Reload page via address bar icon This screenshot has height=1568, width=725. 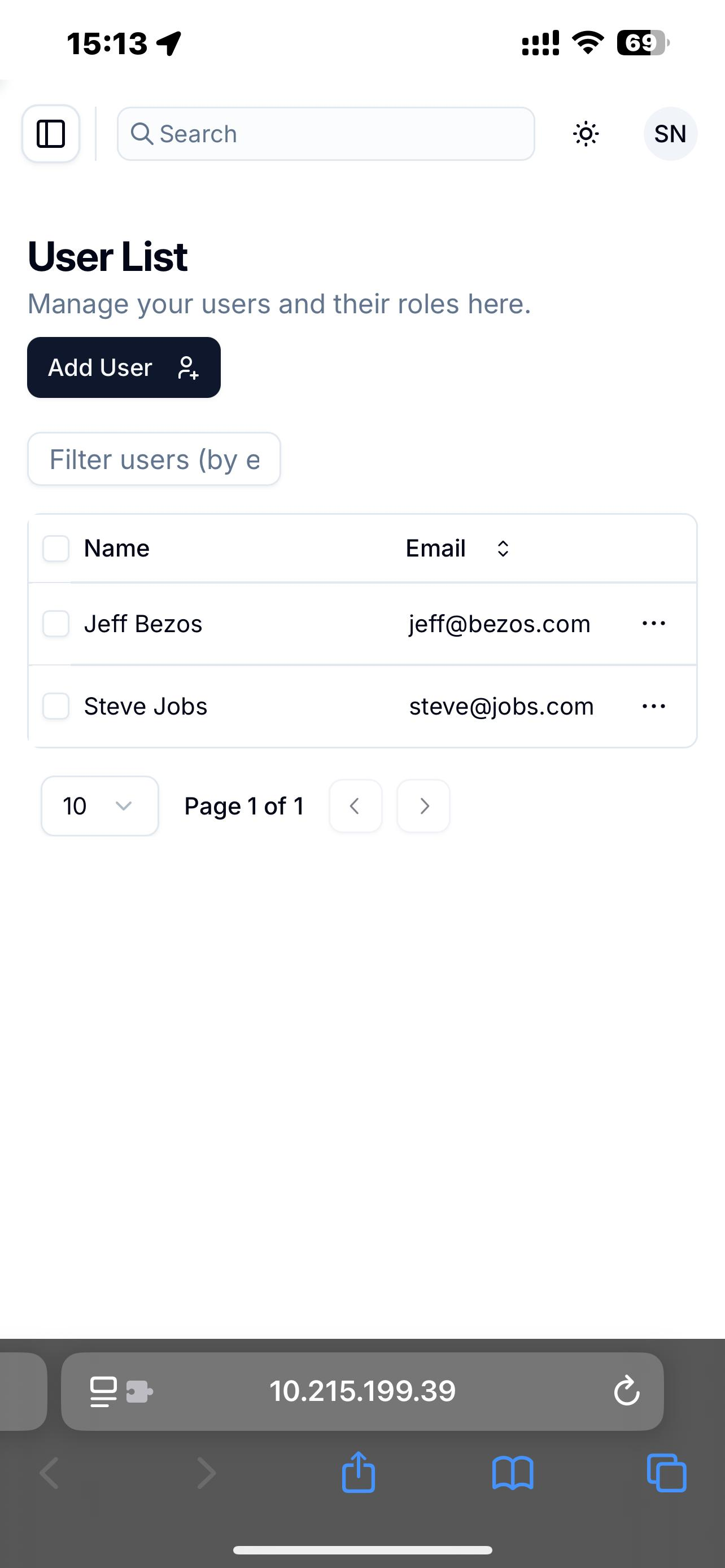626,1391
